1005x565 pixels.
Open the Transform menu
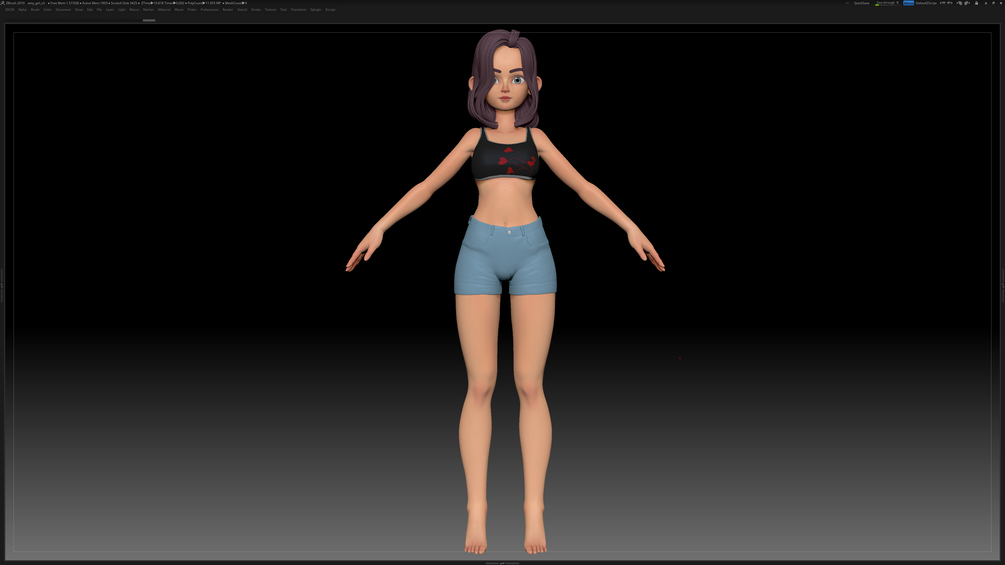click(298, 10)
